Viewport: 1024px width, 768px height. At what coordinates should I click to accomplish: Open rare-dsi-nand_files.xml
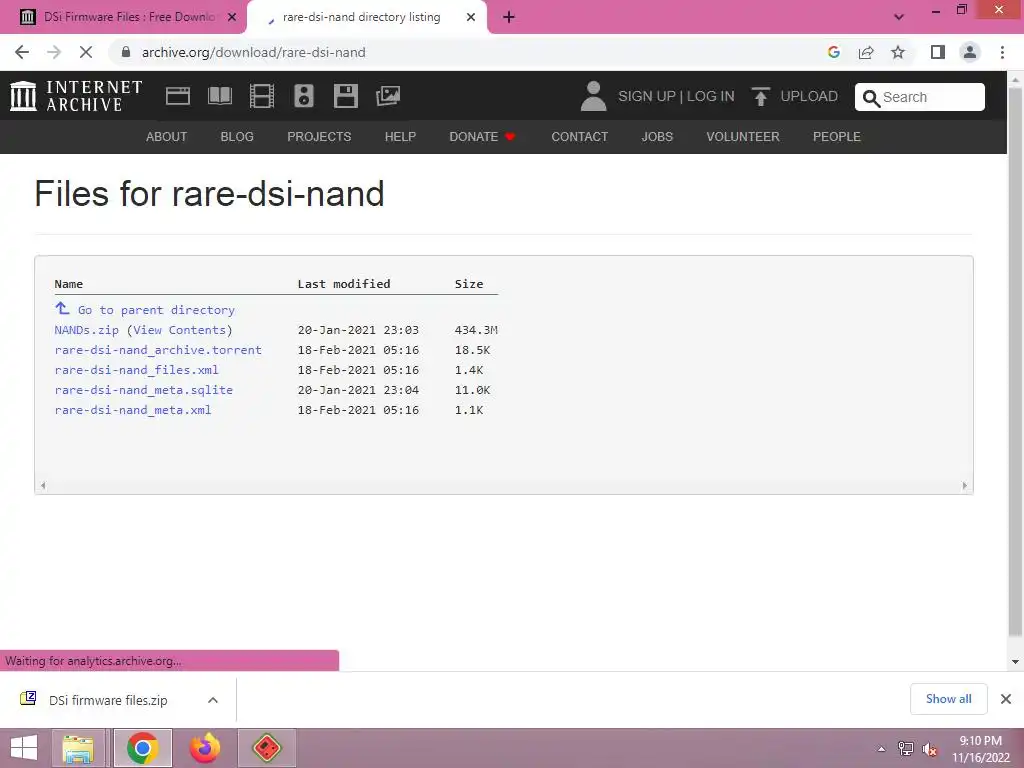(136, 370)
